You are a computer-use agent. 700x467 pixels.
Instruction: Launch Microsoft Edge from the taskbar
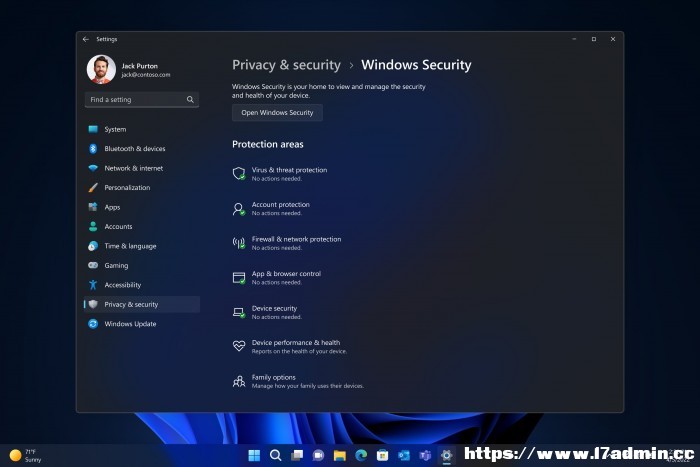tap(361, 455)
